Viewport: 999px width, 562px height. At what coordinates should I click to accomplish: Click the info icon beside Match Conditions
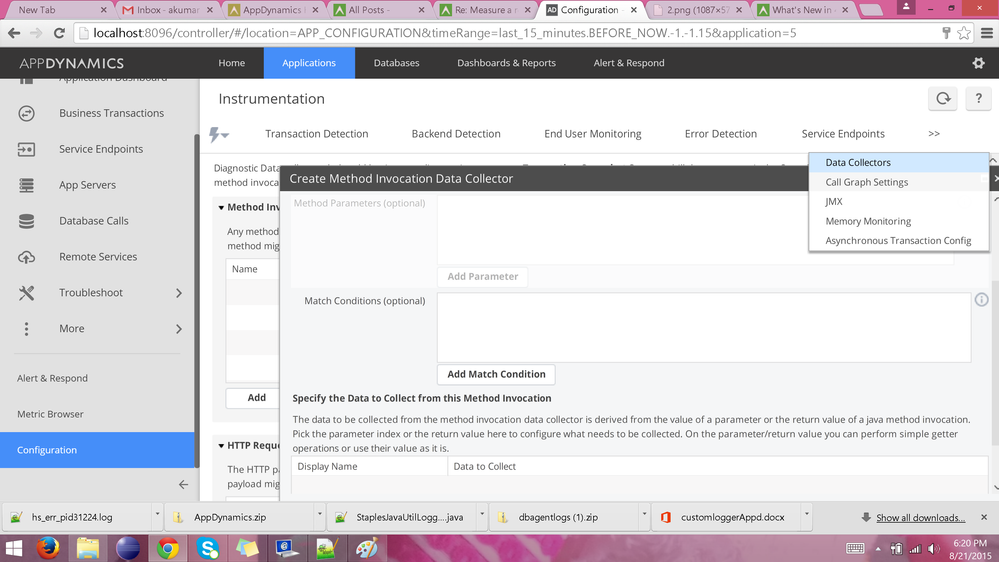pos(981,300)
